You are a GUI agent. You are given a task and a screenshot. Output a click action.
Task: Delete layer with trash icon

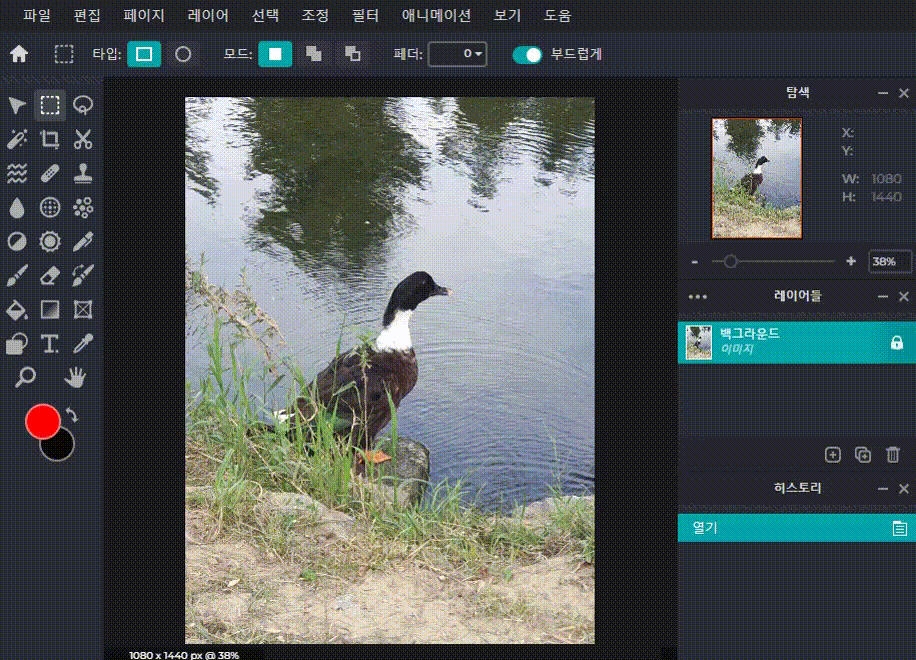click(x=893, y=454)
